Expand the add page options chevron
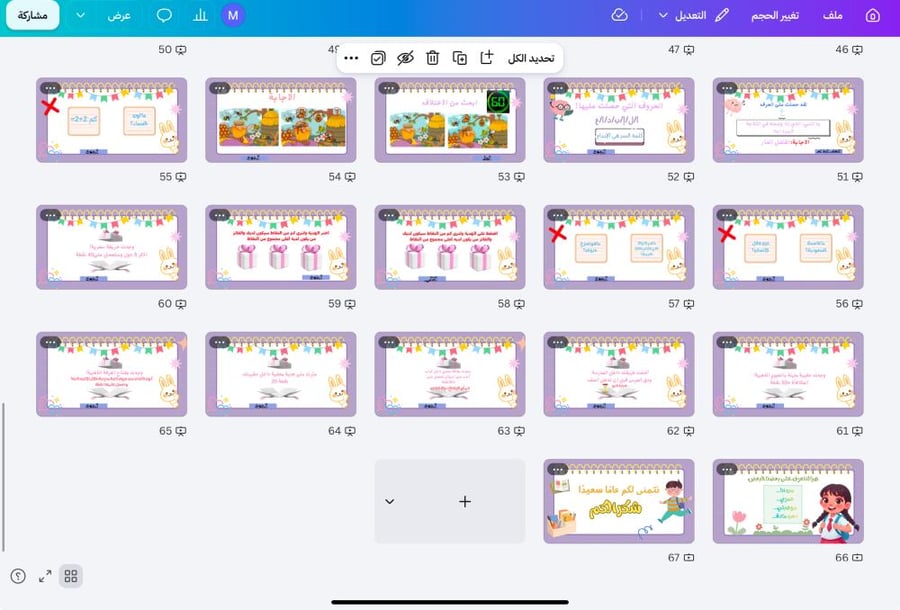 [390, 502]
